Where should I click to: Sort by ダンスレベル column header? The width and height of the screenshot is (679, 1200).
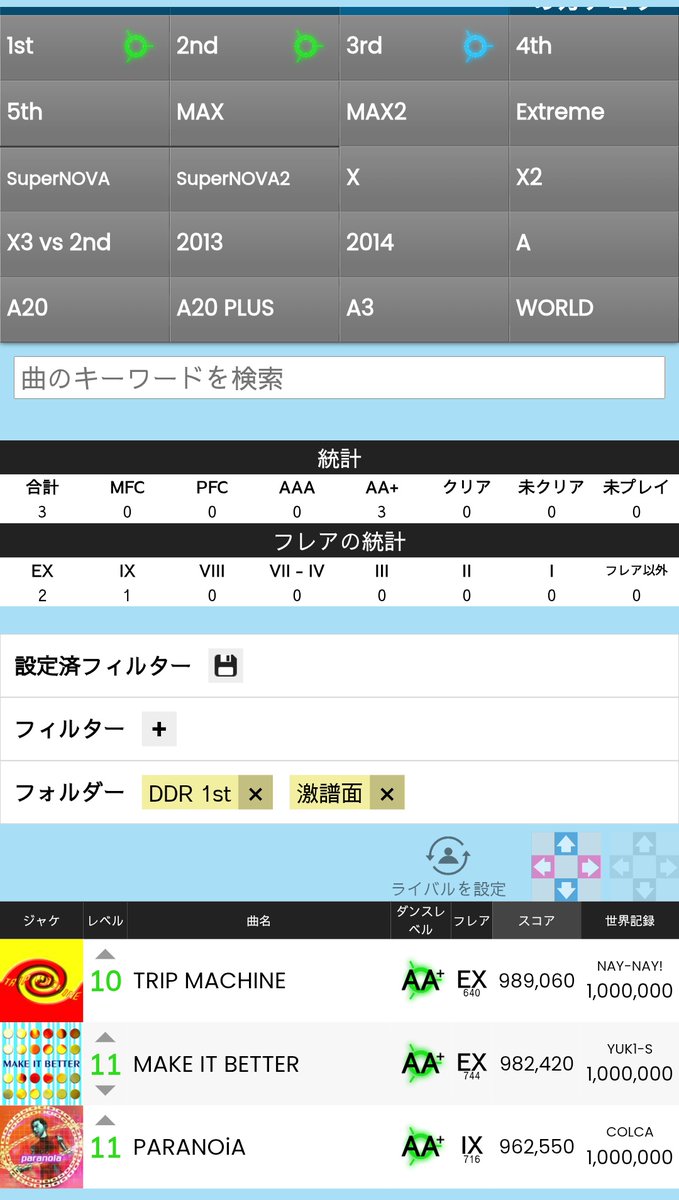point(421,920)
